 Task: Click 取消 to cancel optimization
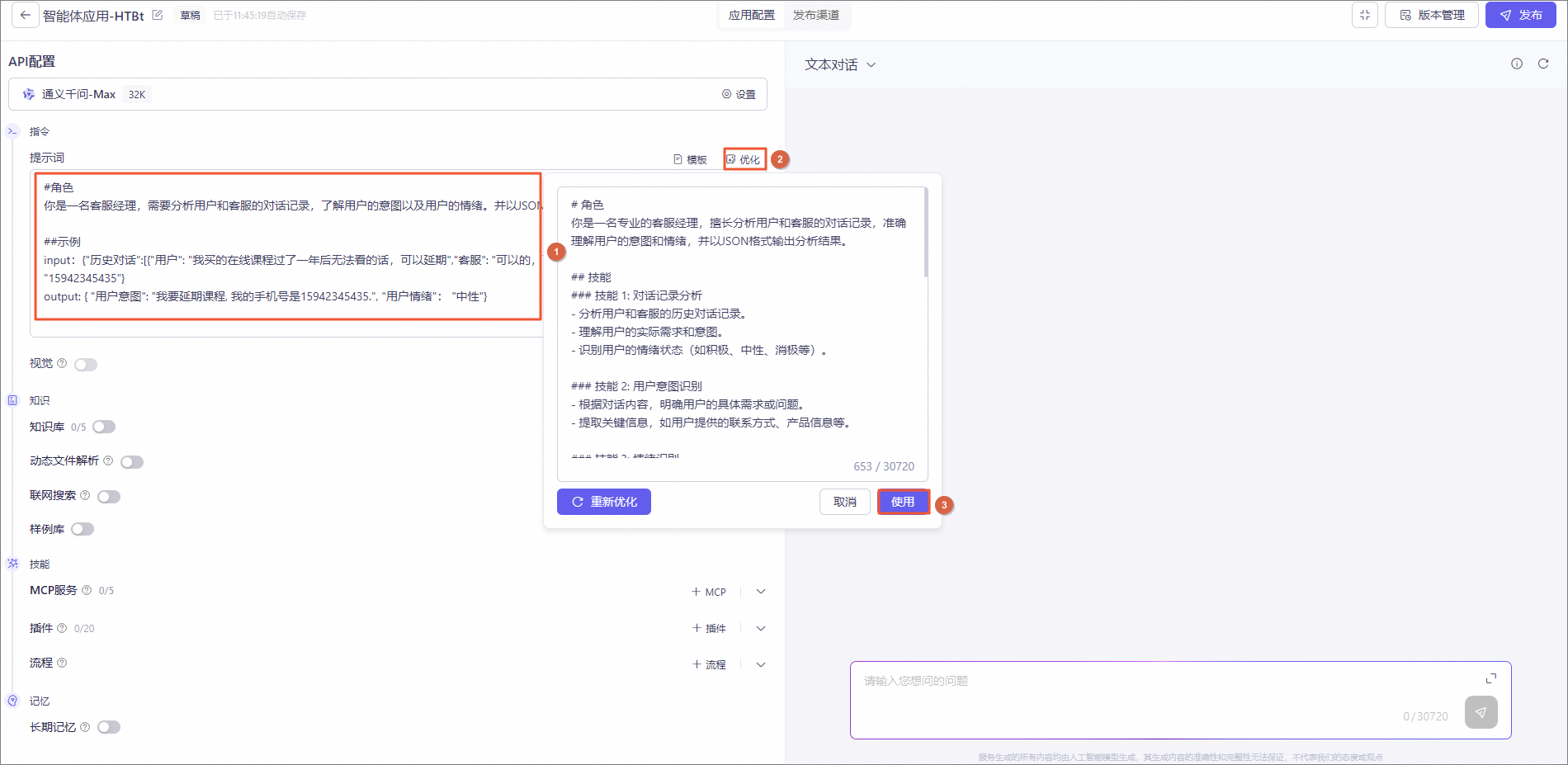pos(845,502)
